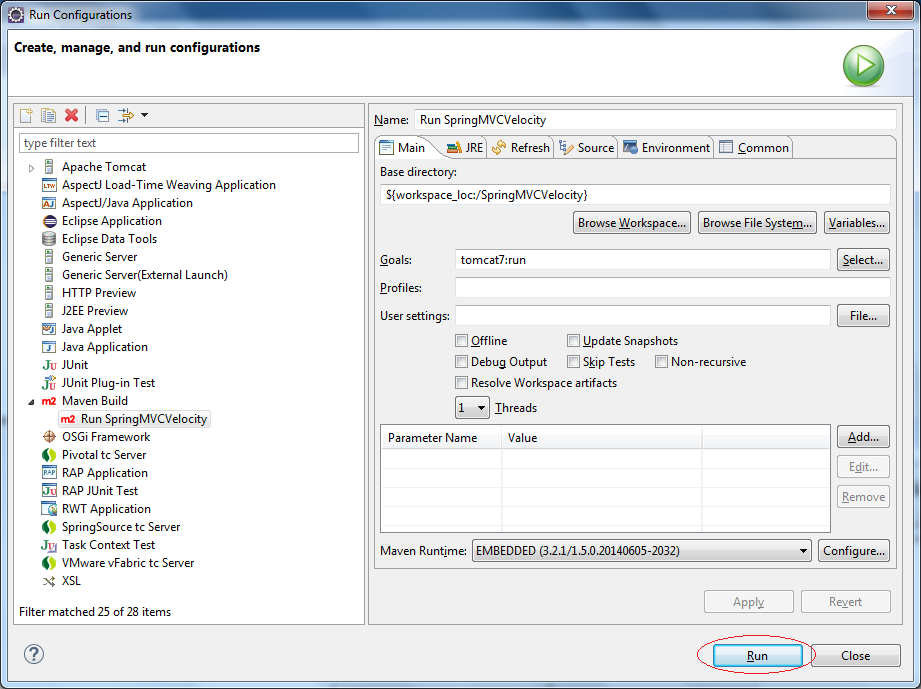The height and width of the screenshot is (689, 921).
Task: Enable the Non-recursive checkbox
Action: point(661,362)
